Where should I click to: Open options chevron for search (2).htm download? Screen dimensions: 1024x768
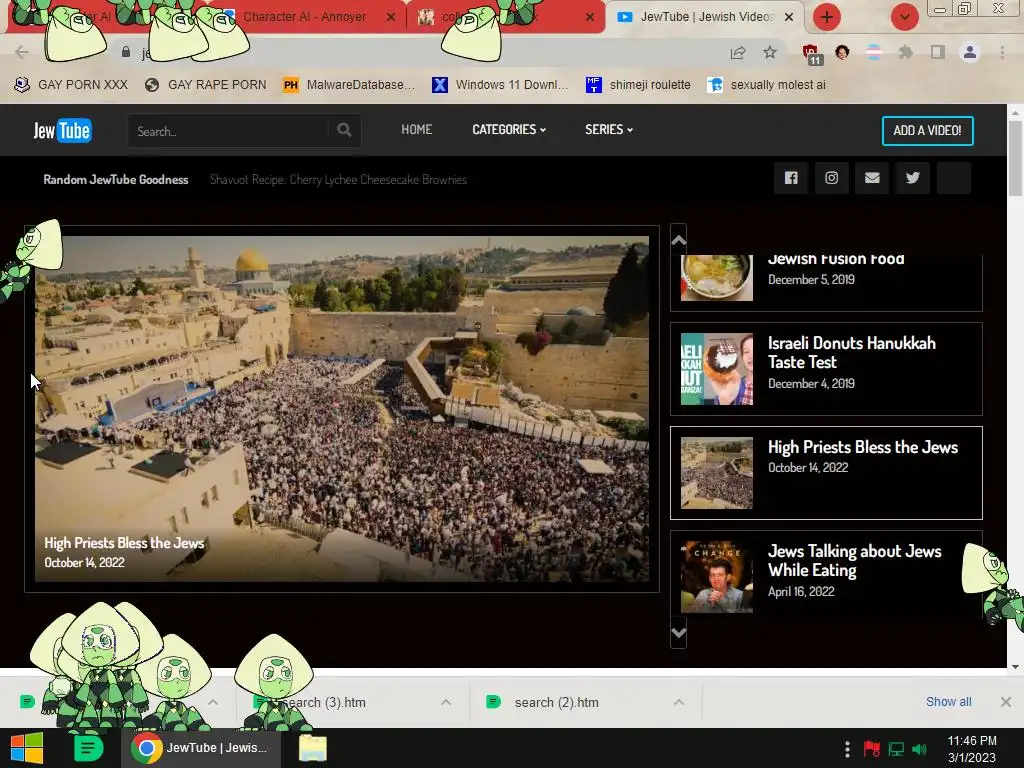(679, 702)
